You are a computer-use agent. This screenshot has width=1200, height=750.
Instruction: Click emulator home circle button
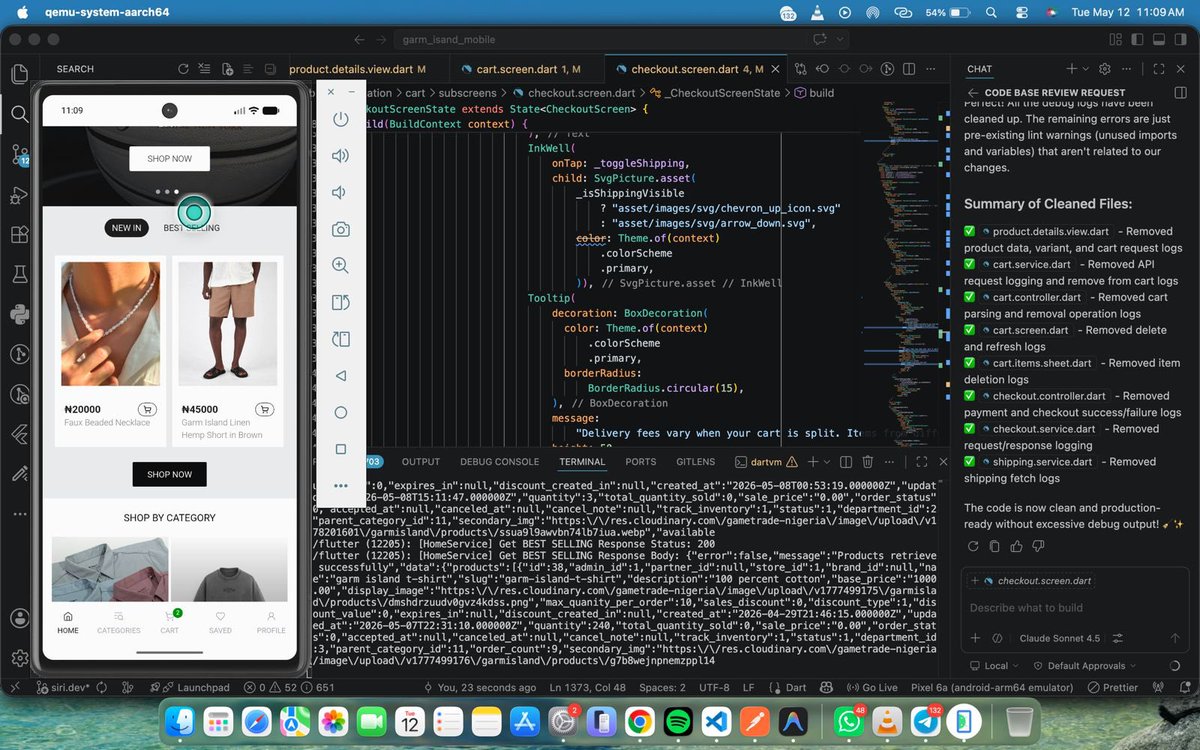click(x=341, y=412)
